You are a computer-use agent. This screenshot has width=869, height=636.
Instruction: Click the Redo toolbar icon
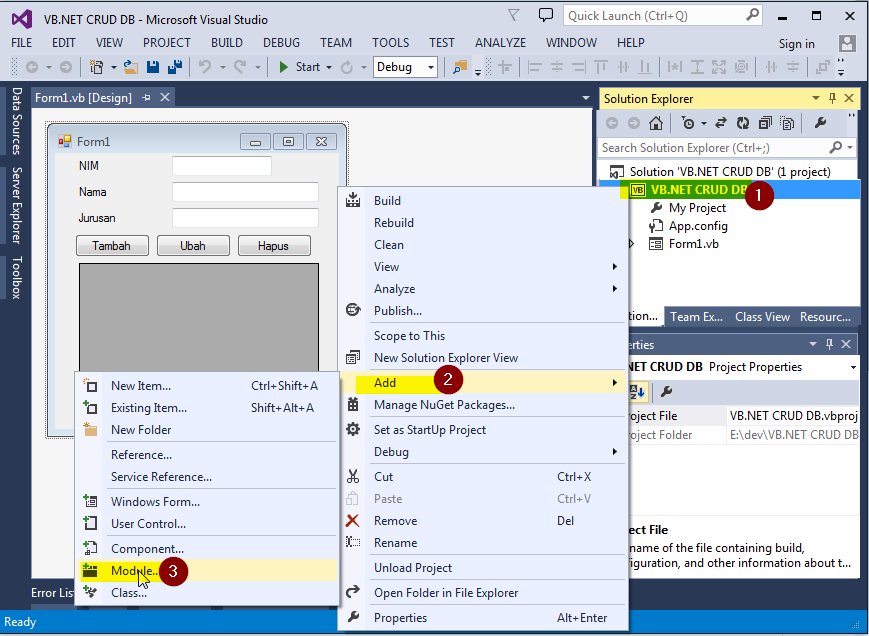point(240,67)
